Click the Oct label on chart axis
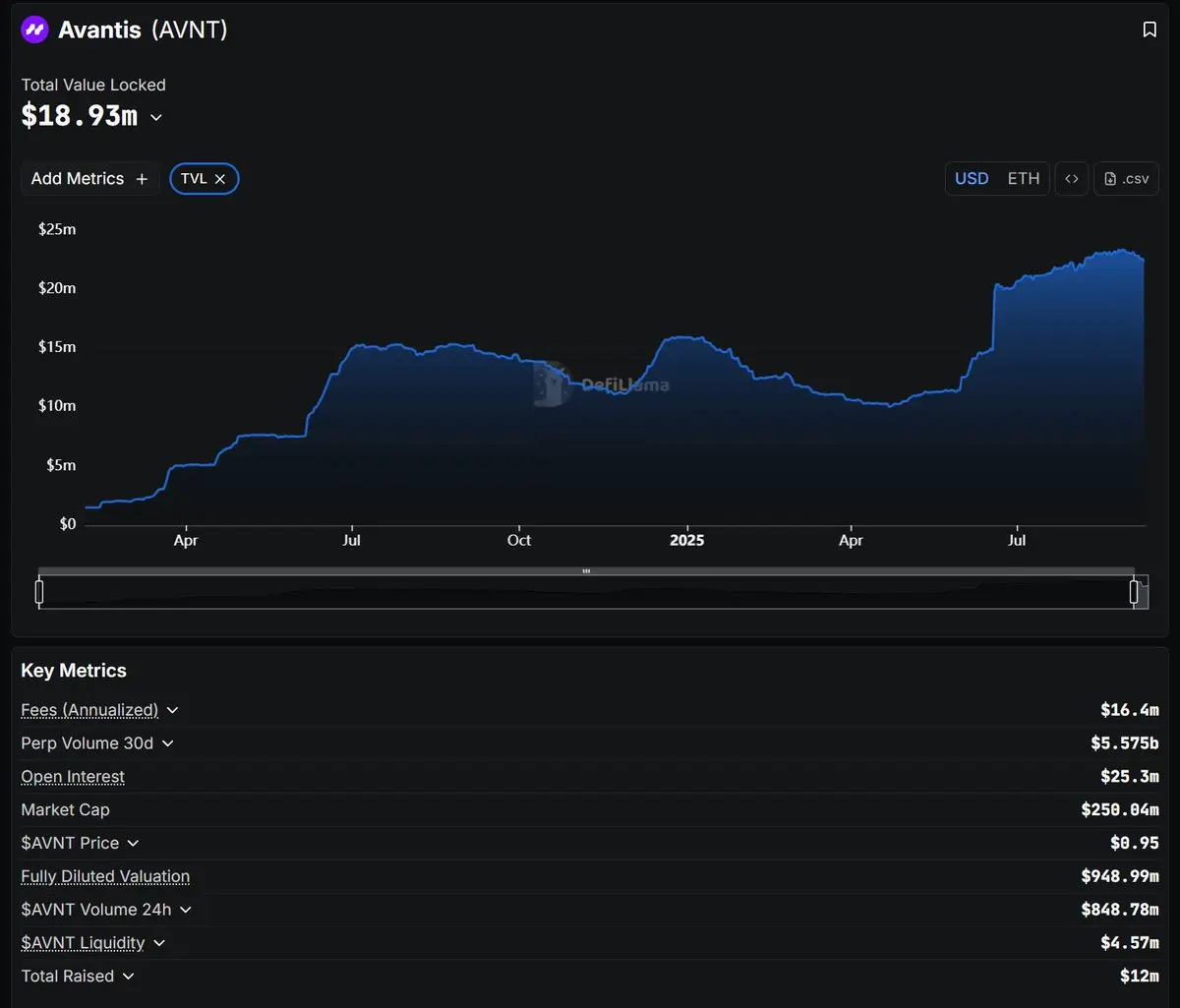The width and height of the screenshot is (1180, 1008). click(x=518, y=541)
